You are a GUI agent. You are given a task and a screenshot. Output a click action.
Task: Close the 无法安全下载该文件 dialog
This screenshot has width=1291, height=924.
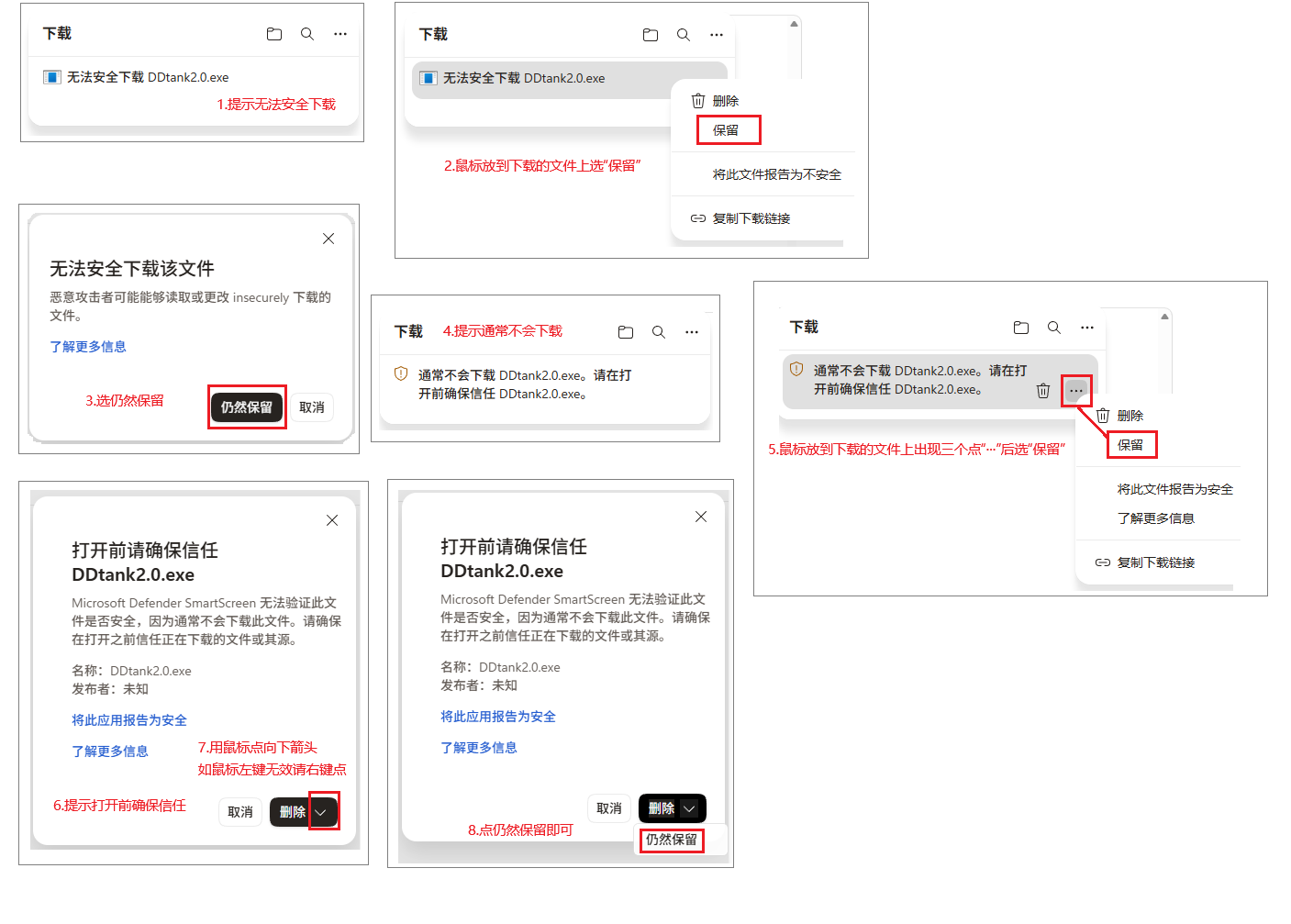[x=328, y=239]
